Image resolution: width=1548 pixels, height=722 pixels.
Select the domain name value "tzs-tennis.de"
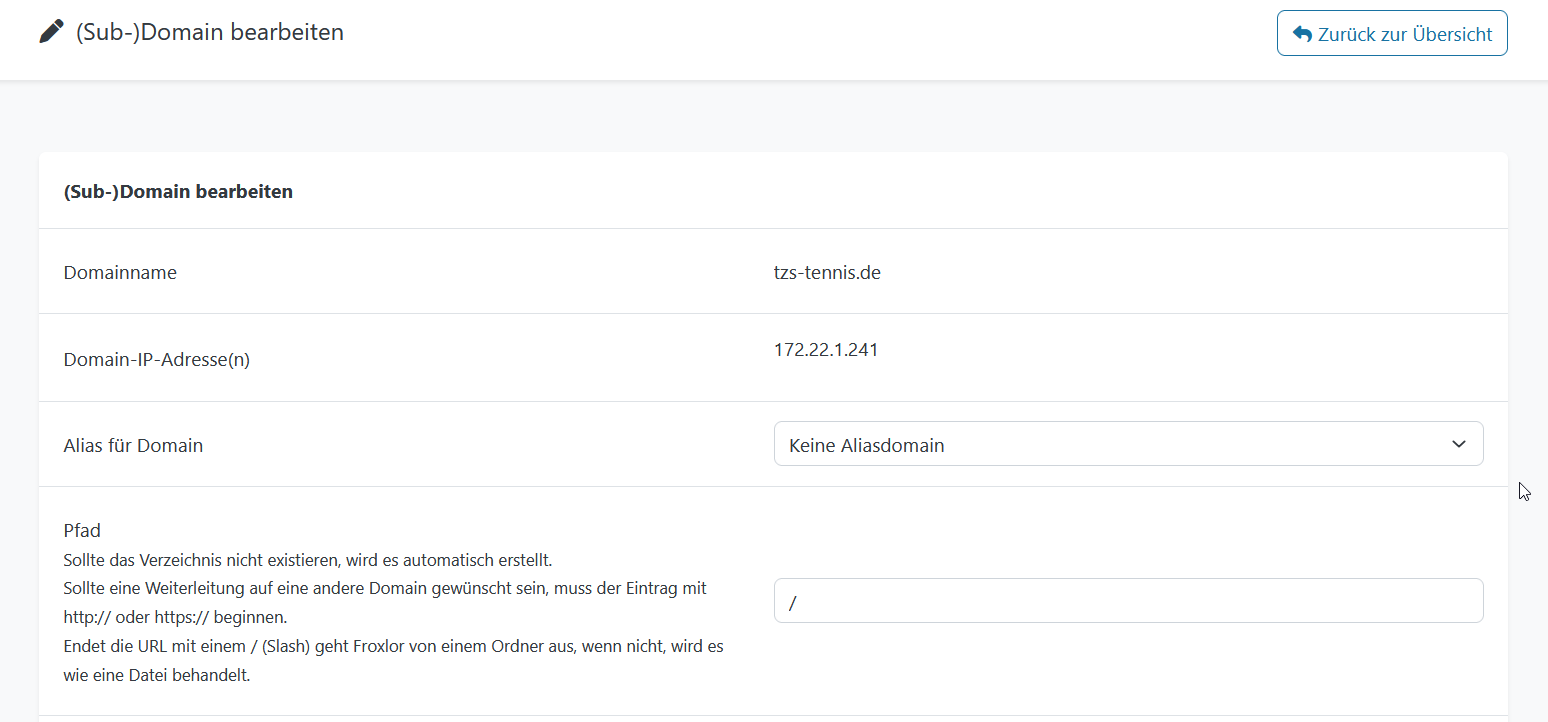click(827, 272)
